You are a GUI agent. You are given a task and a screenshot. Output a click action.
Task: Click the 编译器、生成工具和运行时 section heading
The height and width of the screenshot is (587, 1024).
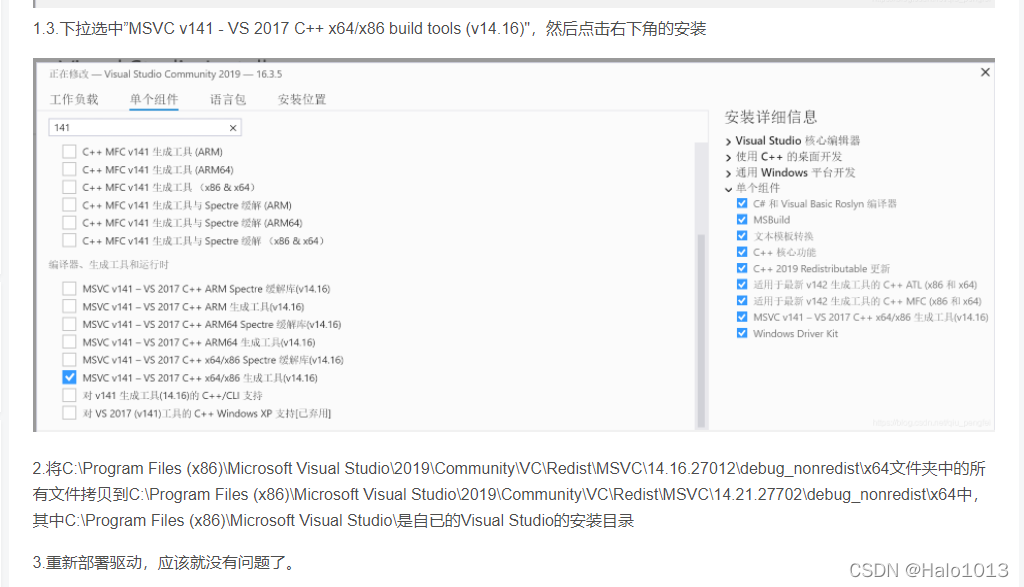108,264
